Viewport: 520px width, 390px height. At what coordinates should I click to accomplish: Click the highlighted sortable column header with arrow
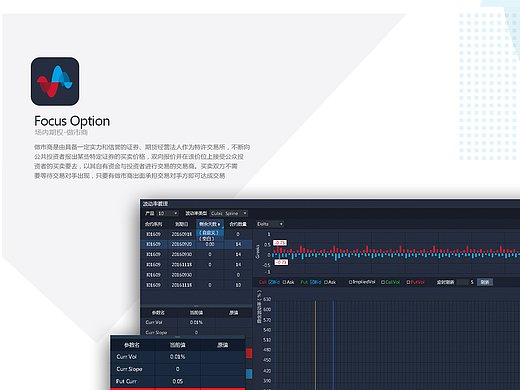tap(210, 224)
